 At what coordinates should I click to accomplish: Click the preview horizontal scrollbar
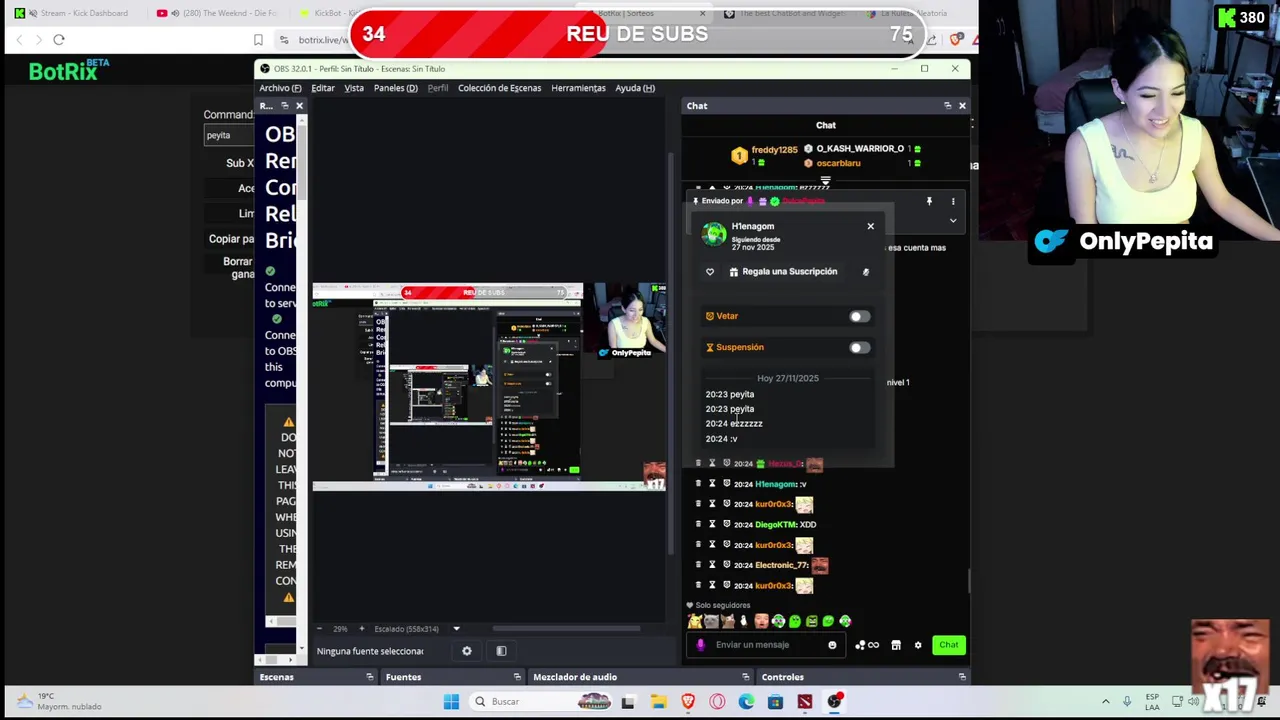[x=566, y=629]
